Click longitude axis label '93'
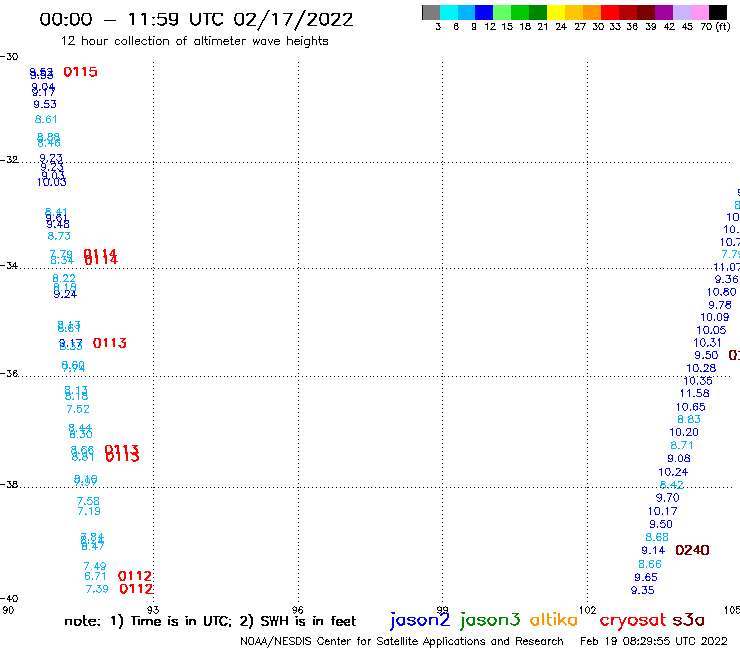The image size is (740, 650). point(153,610)
